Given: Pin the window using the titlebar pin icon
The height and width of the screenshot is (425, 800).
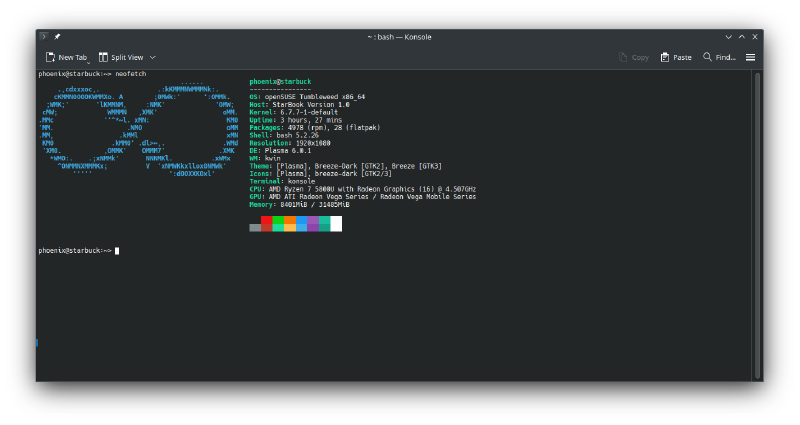Looking at the screenshot, I should pos(58,36).
